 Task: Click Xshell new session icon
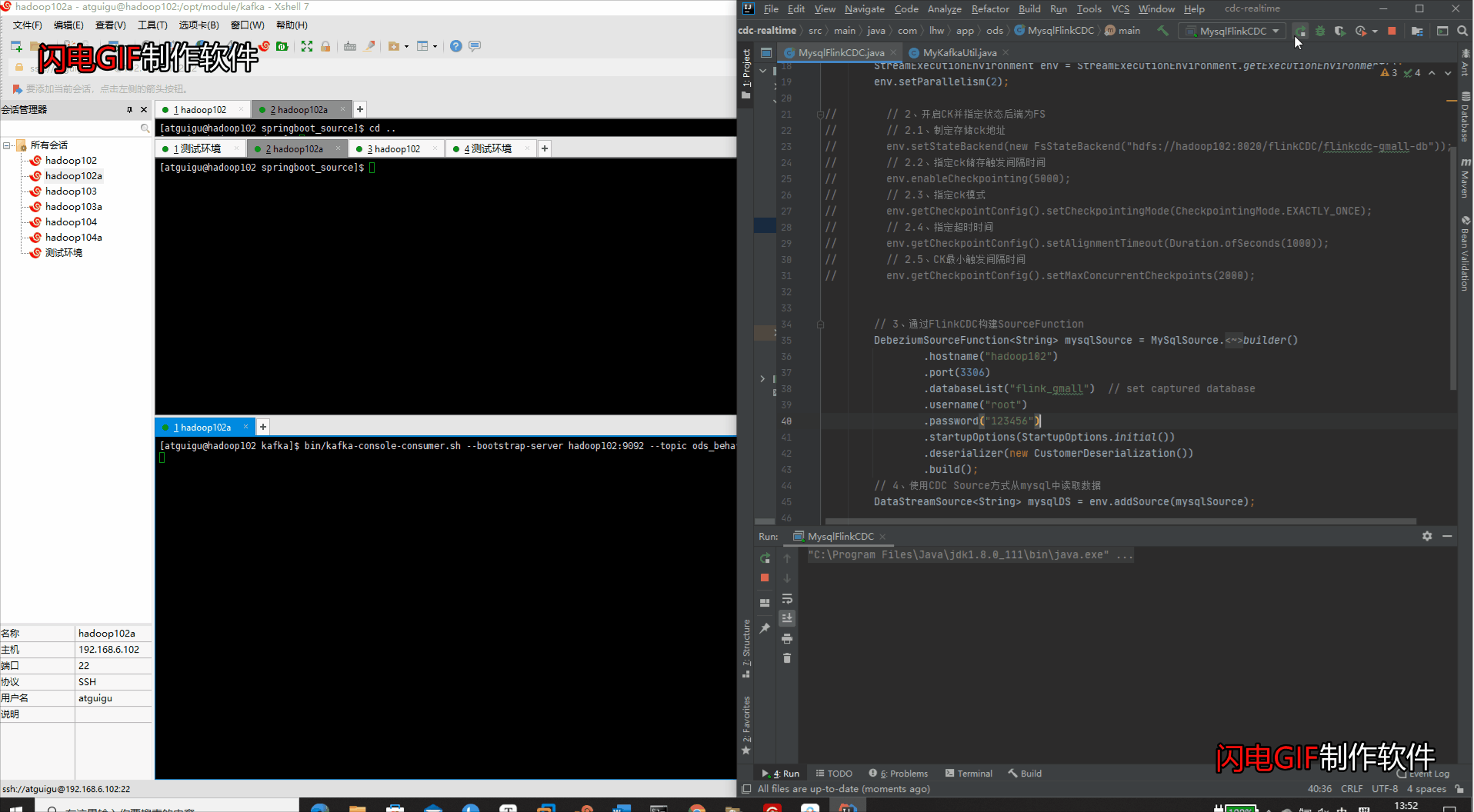[16, 46]
